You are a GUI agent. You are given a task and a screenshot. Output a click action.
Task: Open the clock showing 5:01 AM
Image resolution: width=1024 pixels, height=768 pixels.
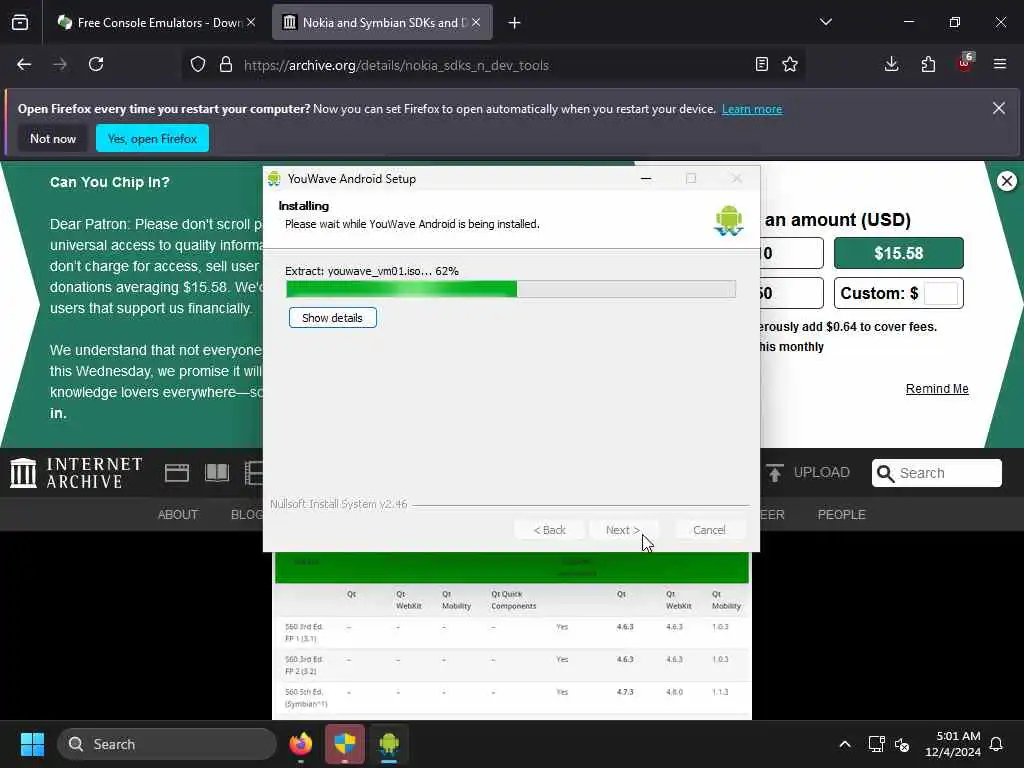pos(953,744)
